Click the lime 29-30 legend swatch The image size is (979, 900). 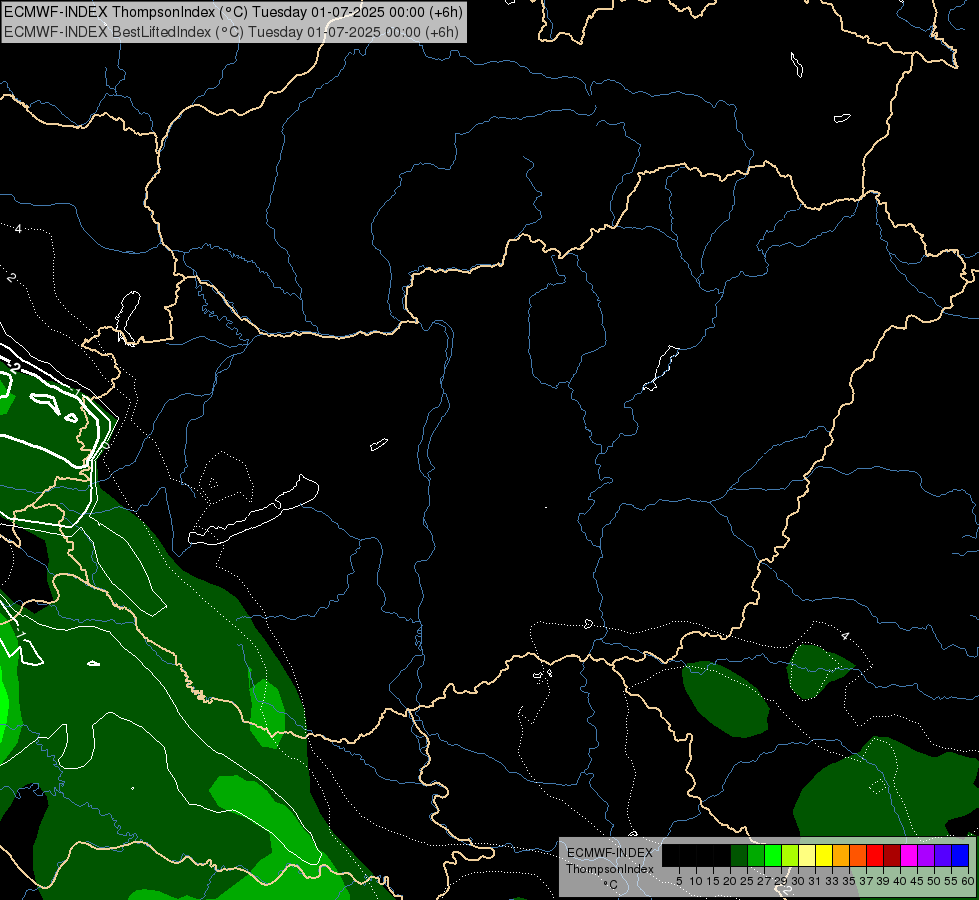click(x=790, y=855)
